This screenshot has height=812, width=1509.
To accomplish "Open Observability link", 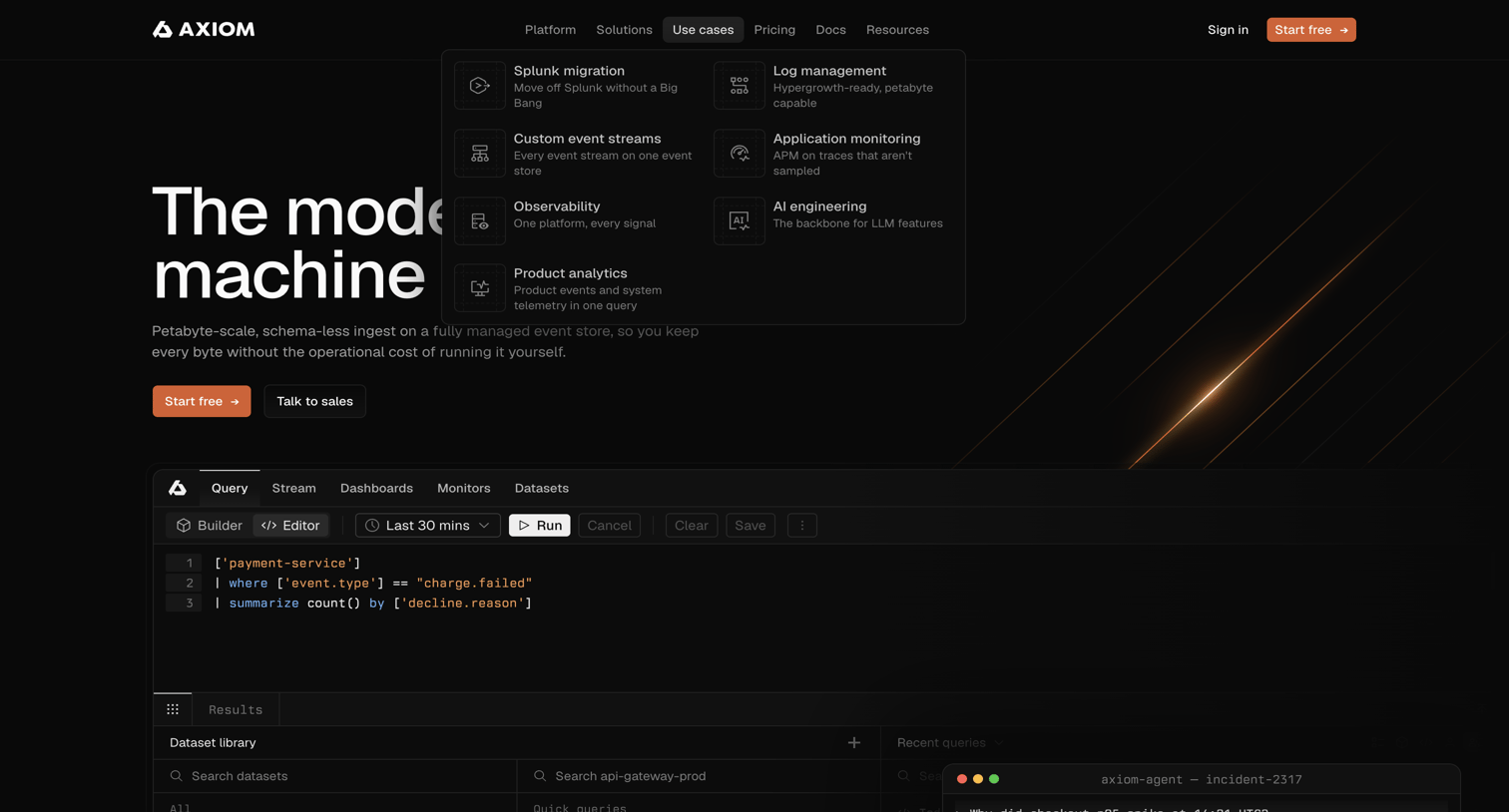I will [x=557, y=206].
